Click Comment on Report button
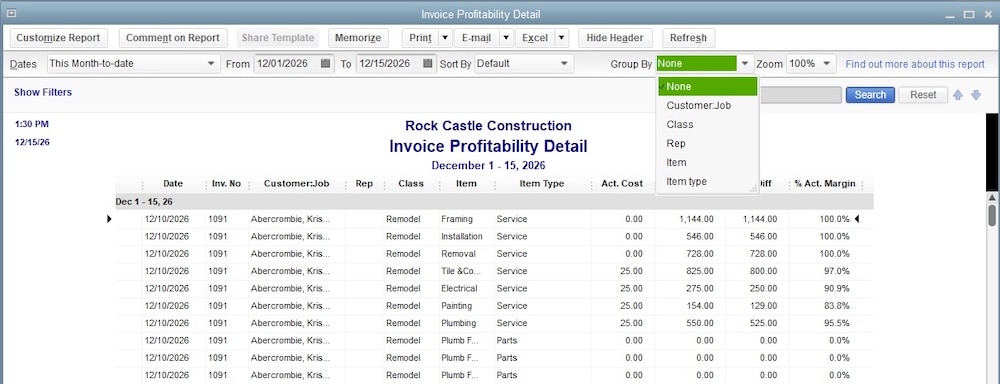 pyautogui.click(x=173, y=38)
